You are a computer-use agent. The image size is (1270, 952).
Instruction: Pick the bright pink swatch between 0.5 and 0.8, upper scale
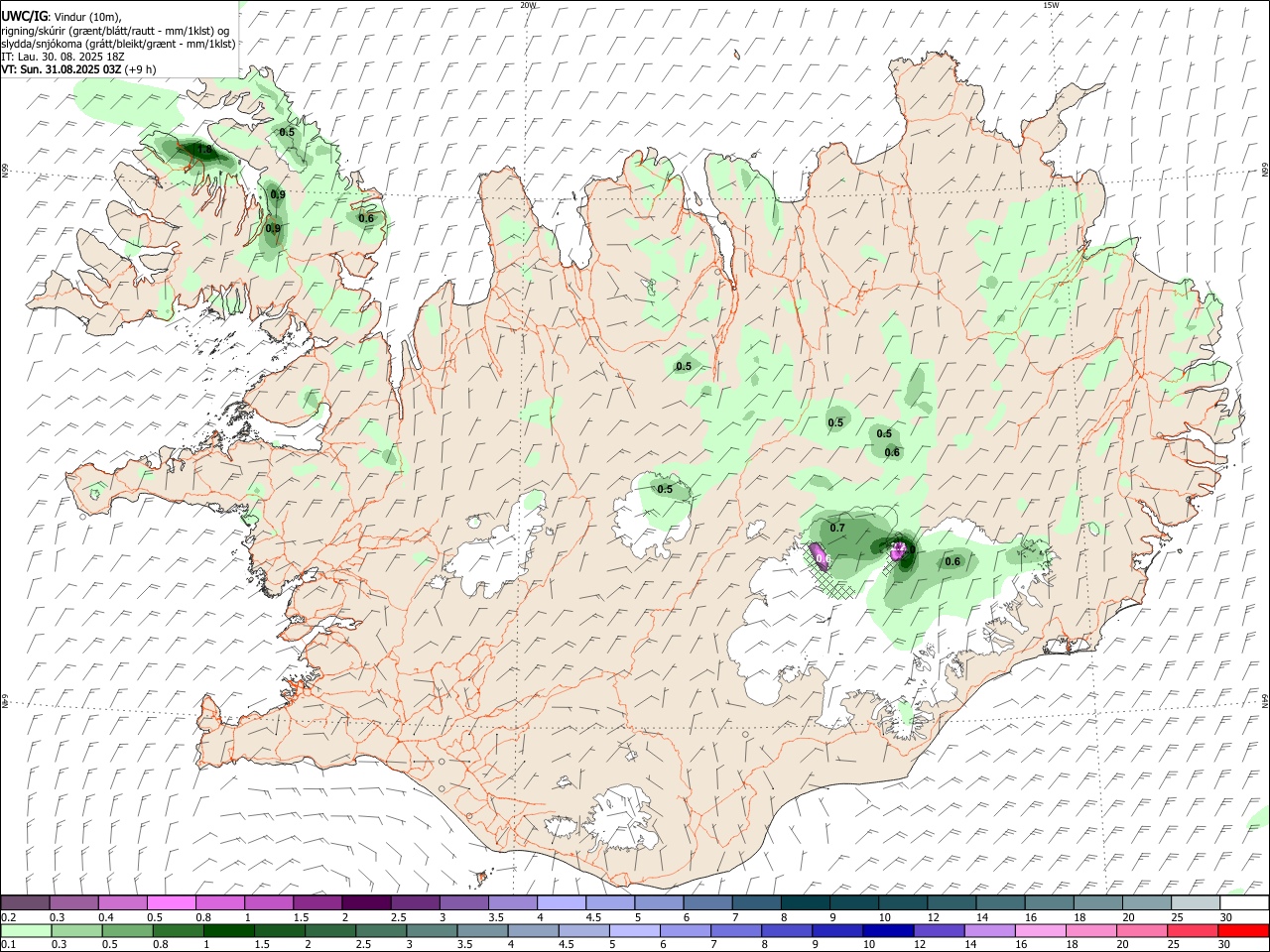[171, 903]
